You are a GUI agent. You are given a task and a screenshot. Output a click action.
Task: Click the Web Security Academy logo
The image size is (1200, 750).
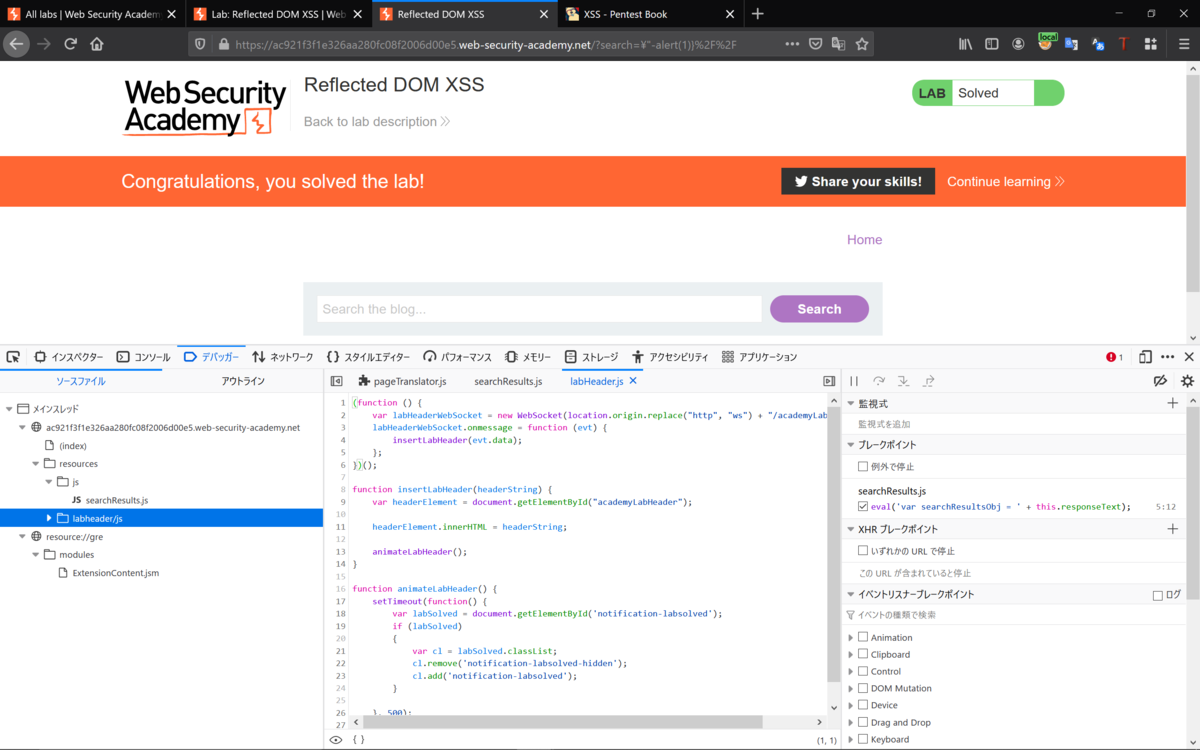point(205,107)
